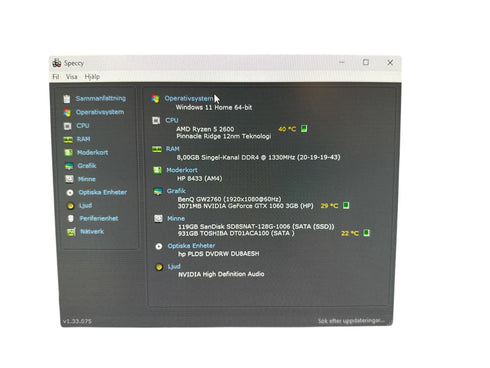Open the Hjälp menu
Screen dimensions: 490x368
pos(92,77)
